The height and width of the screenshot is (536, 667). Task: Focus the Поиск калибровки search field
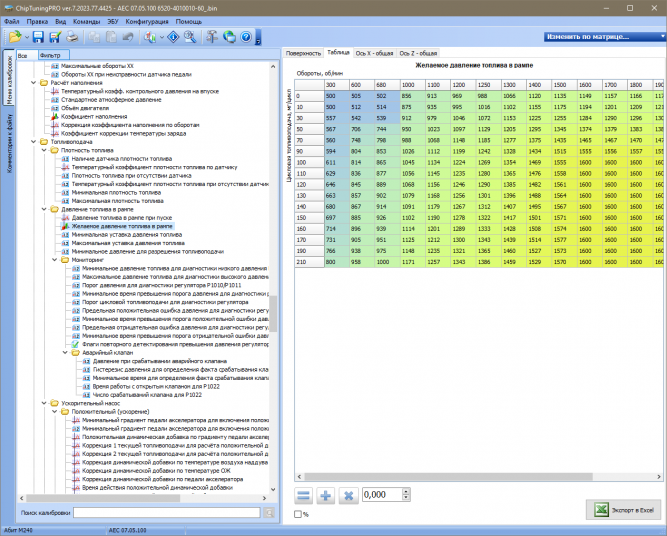pyautogui.click(x=167, y=513)
